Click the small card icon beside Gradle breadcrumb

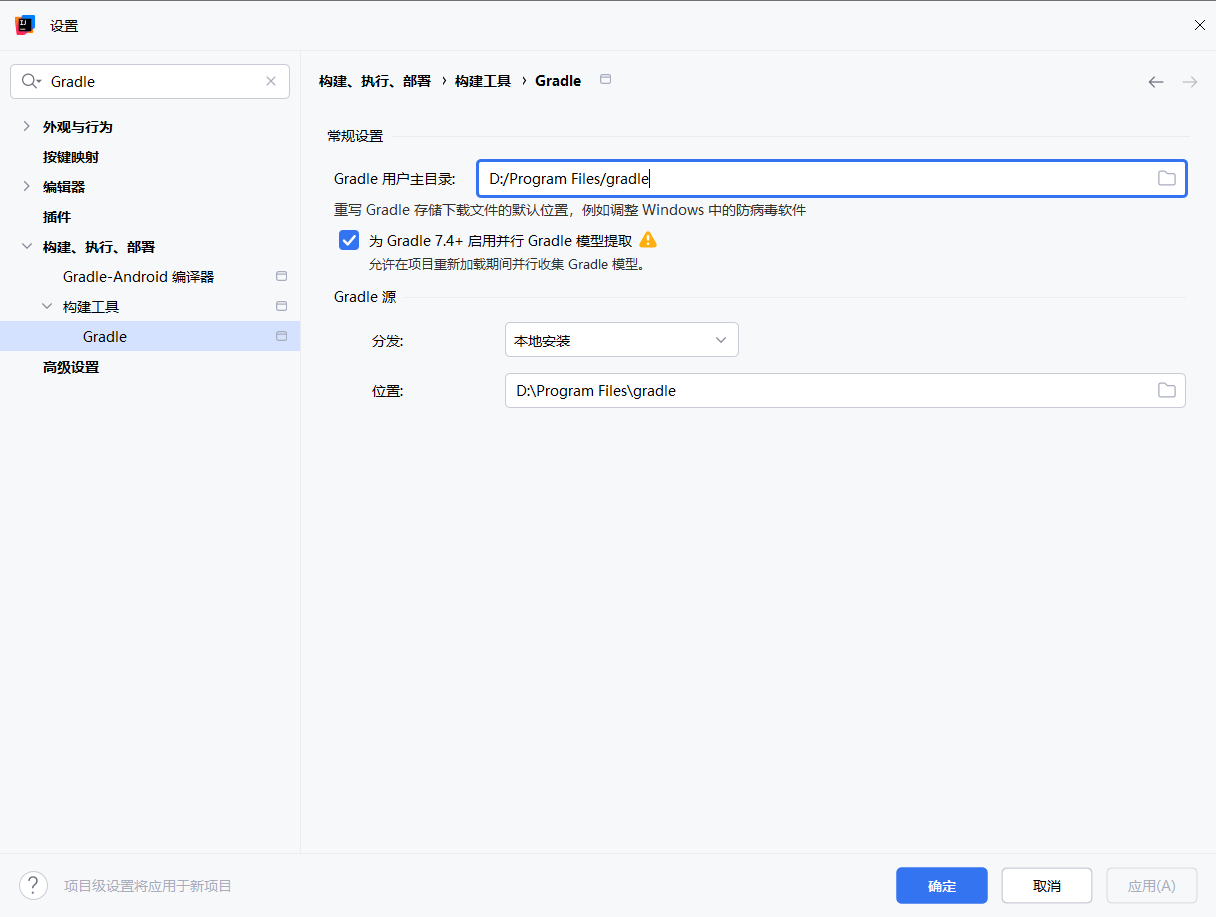coord(605,80)
